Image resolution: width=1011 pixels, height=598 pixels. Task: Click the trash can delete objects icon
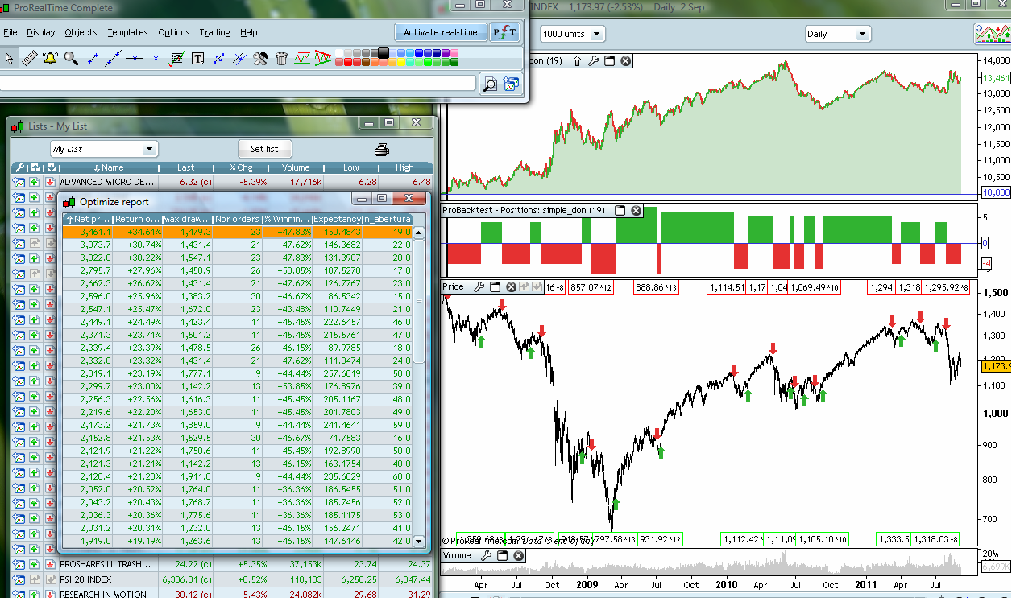281,59
